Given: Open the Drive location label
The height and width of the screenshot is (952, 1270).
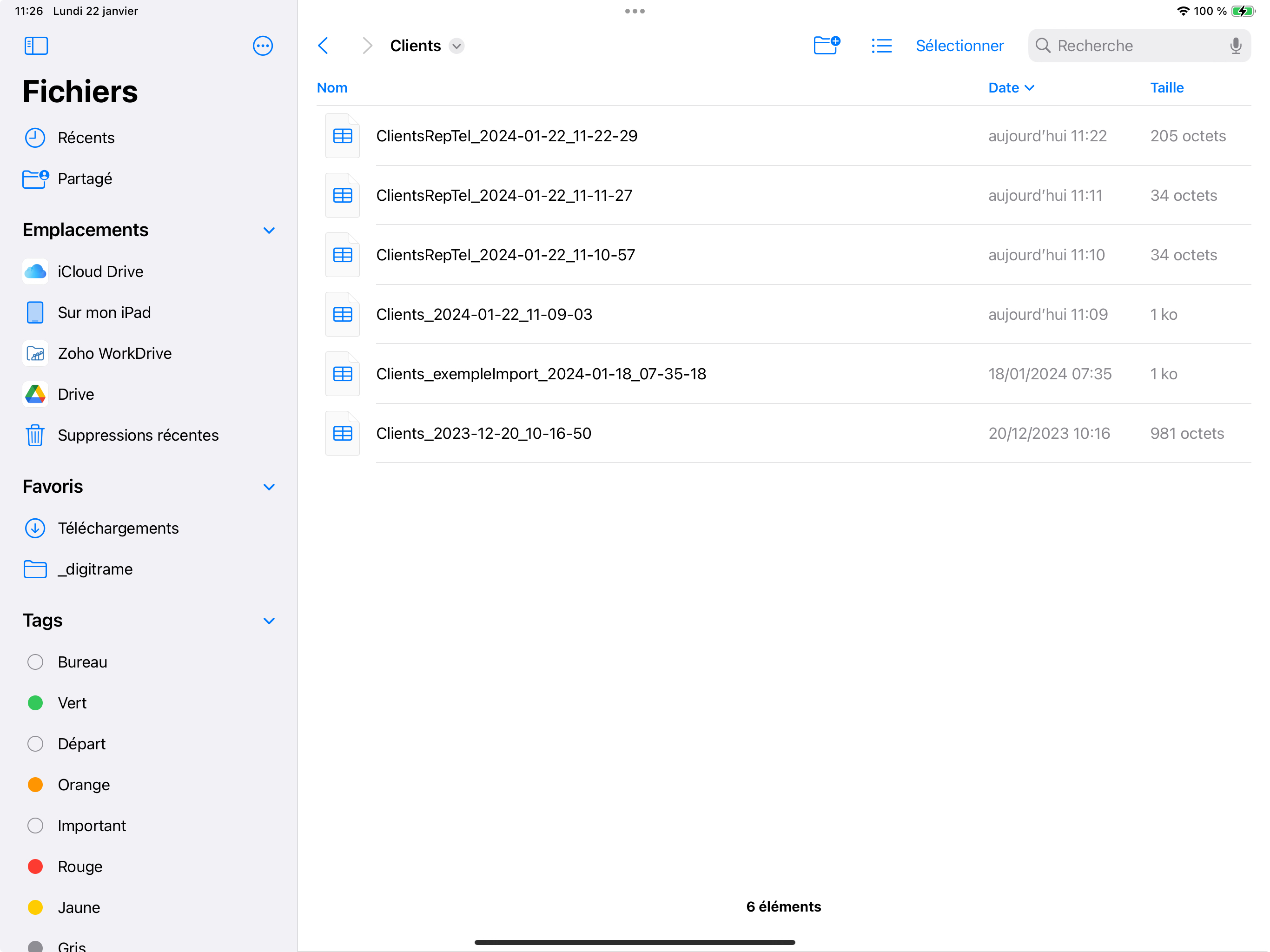Looking at the screenshot, I should (x=76, y=394).
